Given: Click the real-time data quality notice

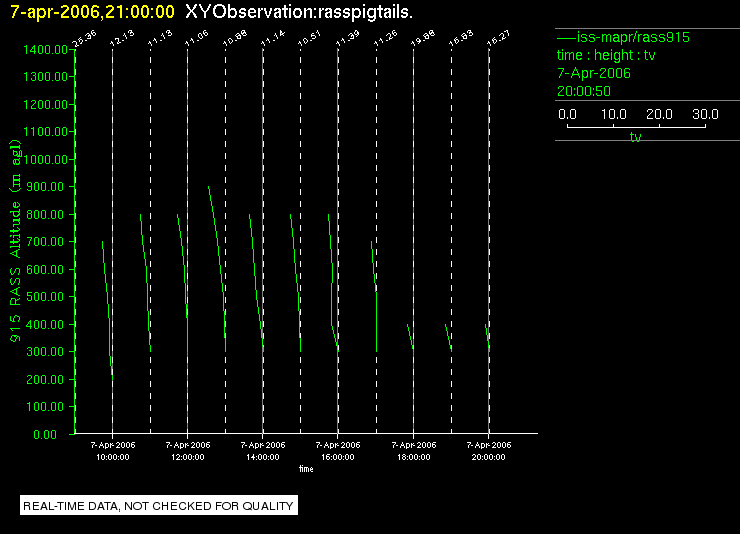Looking at the screenshot, I should (x=159, y=506).
